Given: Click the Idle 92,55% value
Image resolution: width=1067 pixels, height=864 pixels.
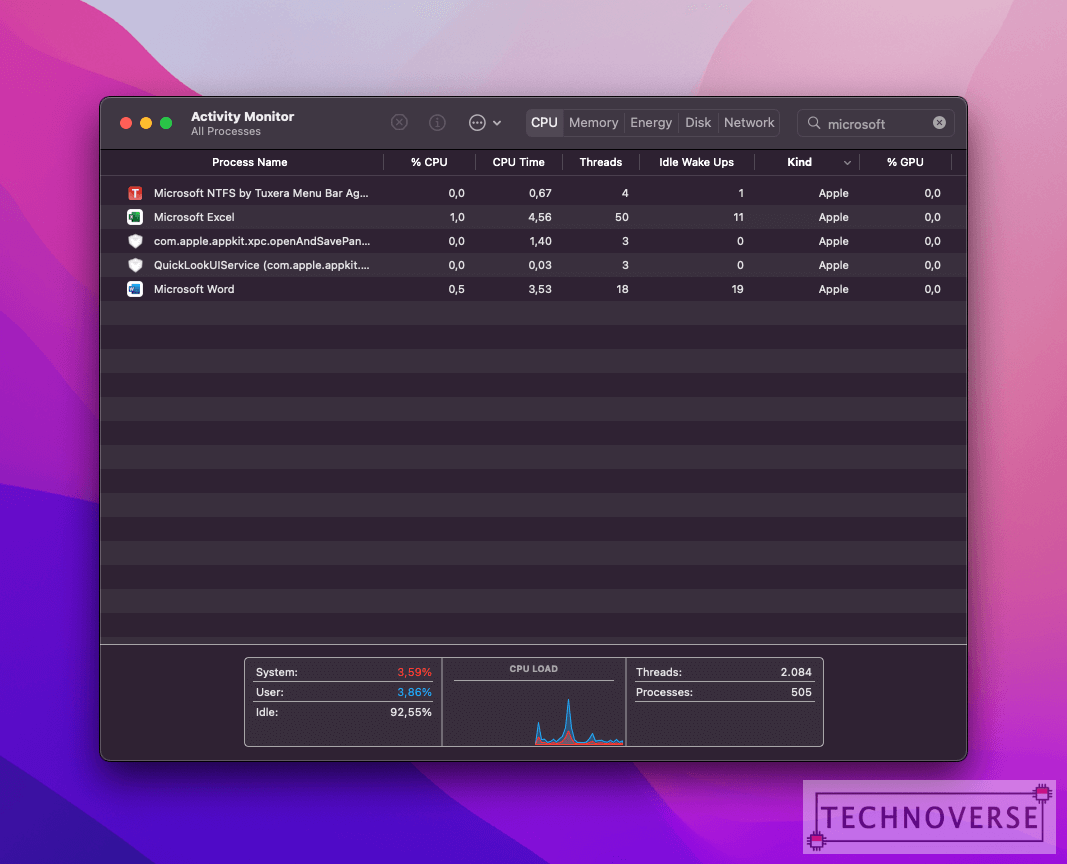Looking at the screenshot, I should 411,712.
